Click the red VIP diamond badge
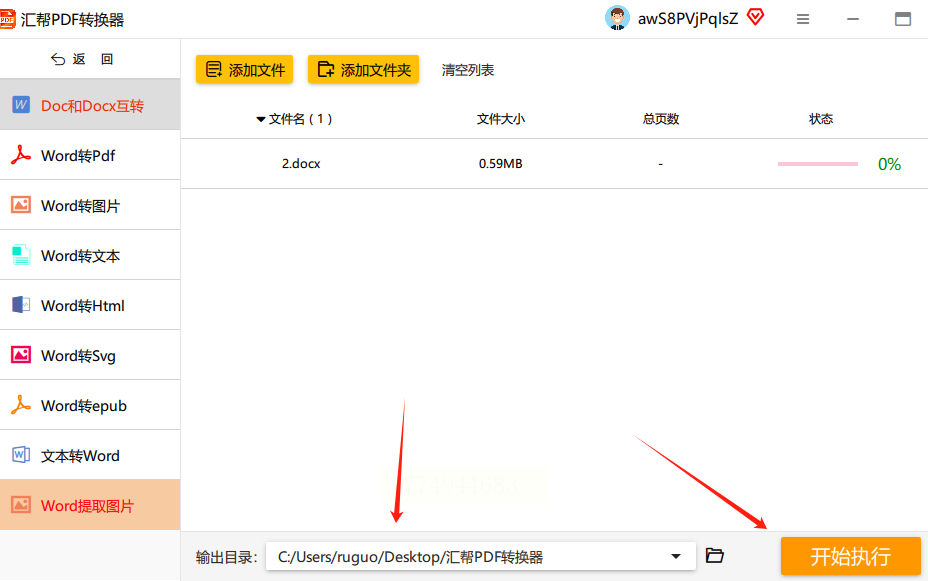Screen dimensions: 928x581 tap(755, 17)
